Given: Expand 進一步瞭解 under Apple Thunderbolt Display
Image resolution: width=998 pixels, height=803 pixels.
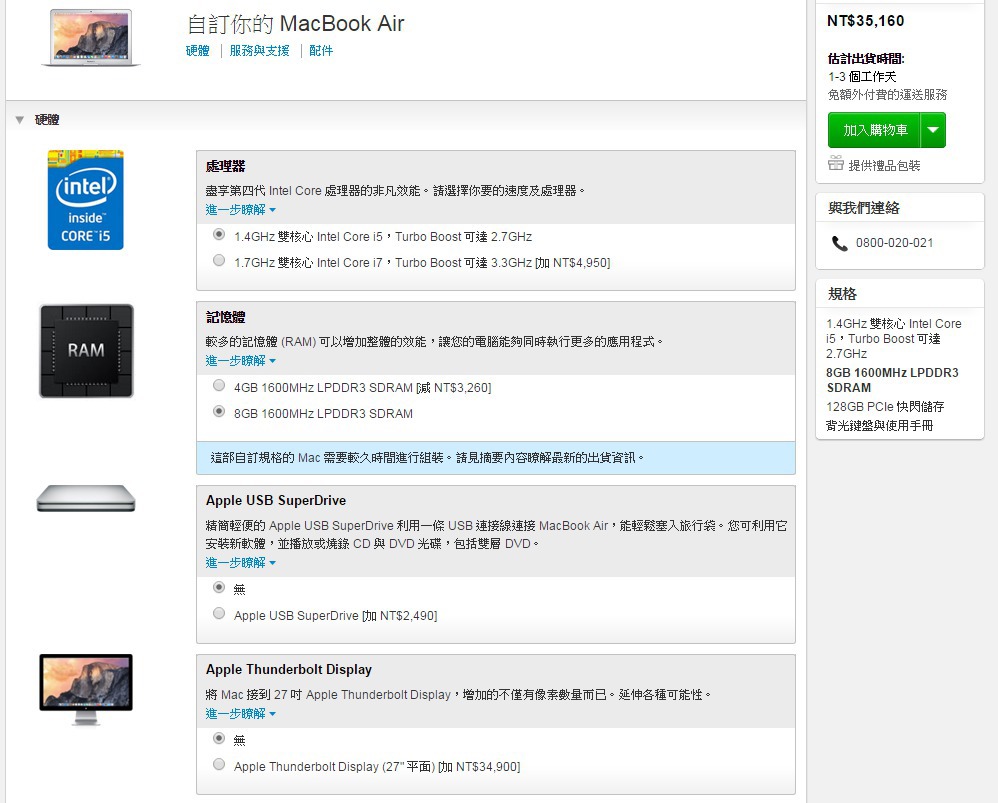Looking at the screenshot, I should [240, 714].
